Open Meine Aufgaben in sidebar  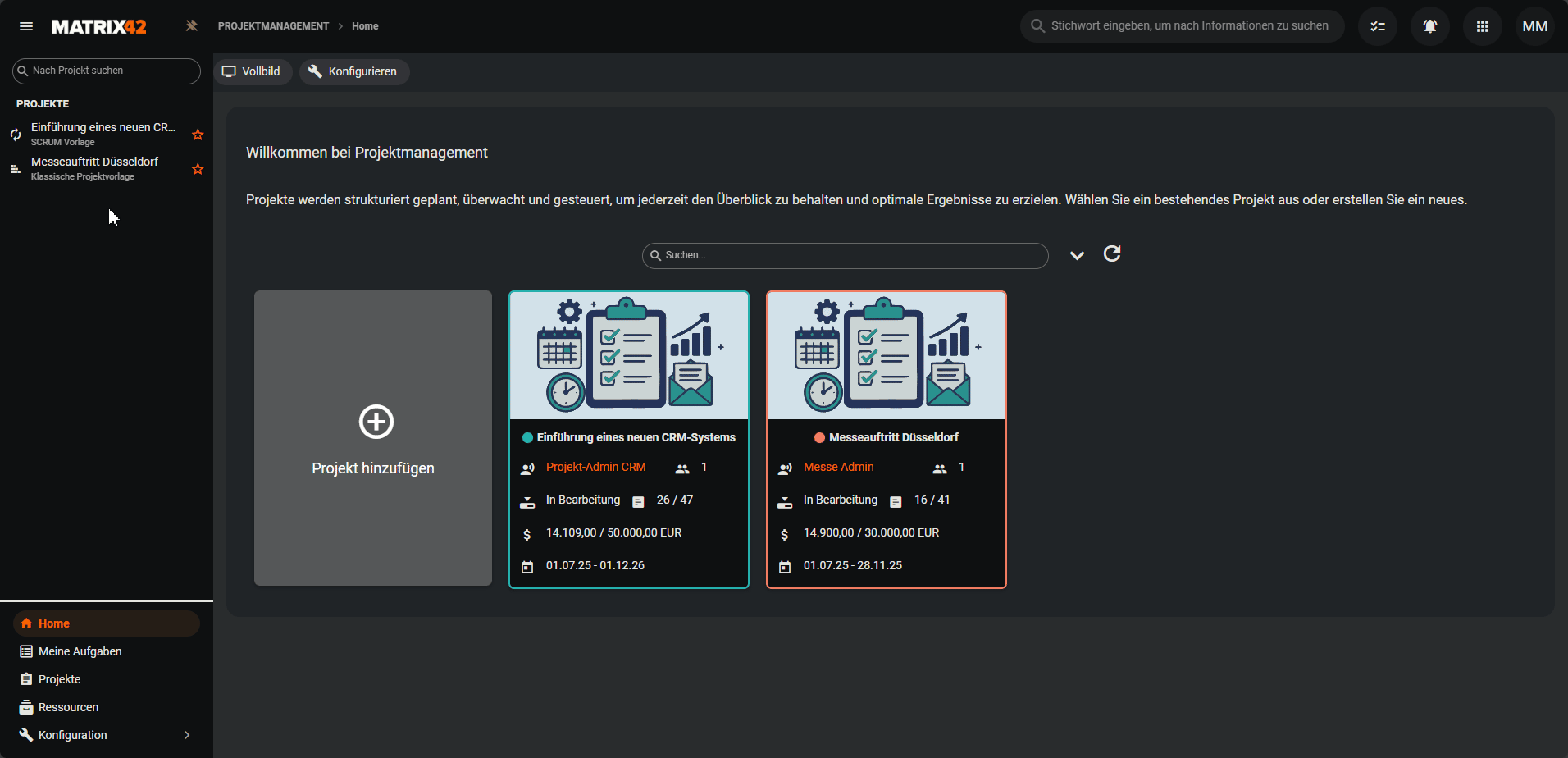tap(80, 651)
